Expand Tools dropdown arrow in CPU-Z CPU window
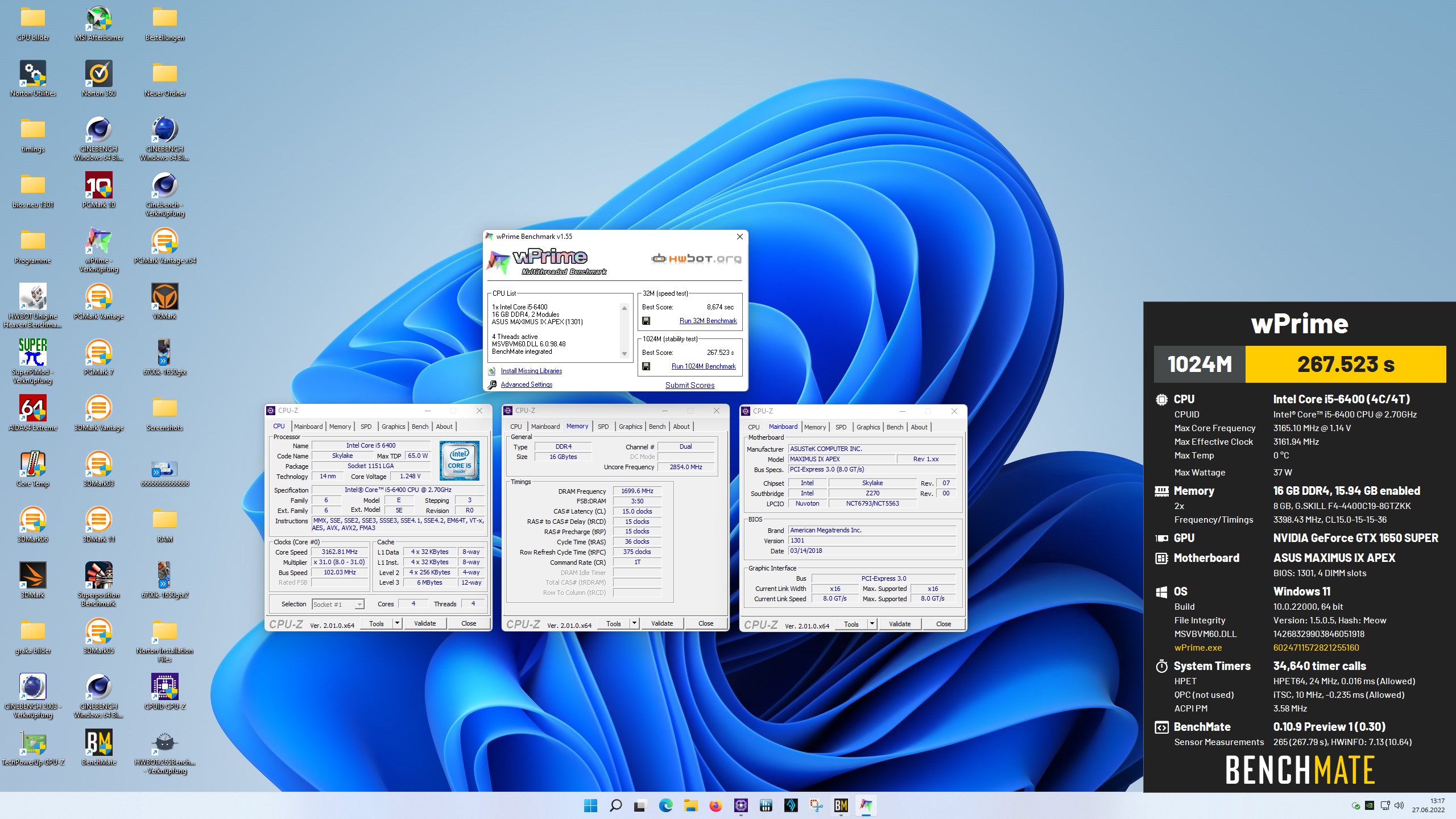The height and width of the screenshot is (819, 1456). (398, 623)
